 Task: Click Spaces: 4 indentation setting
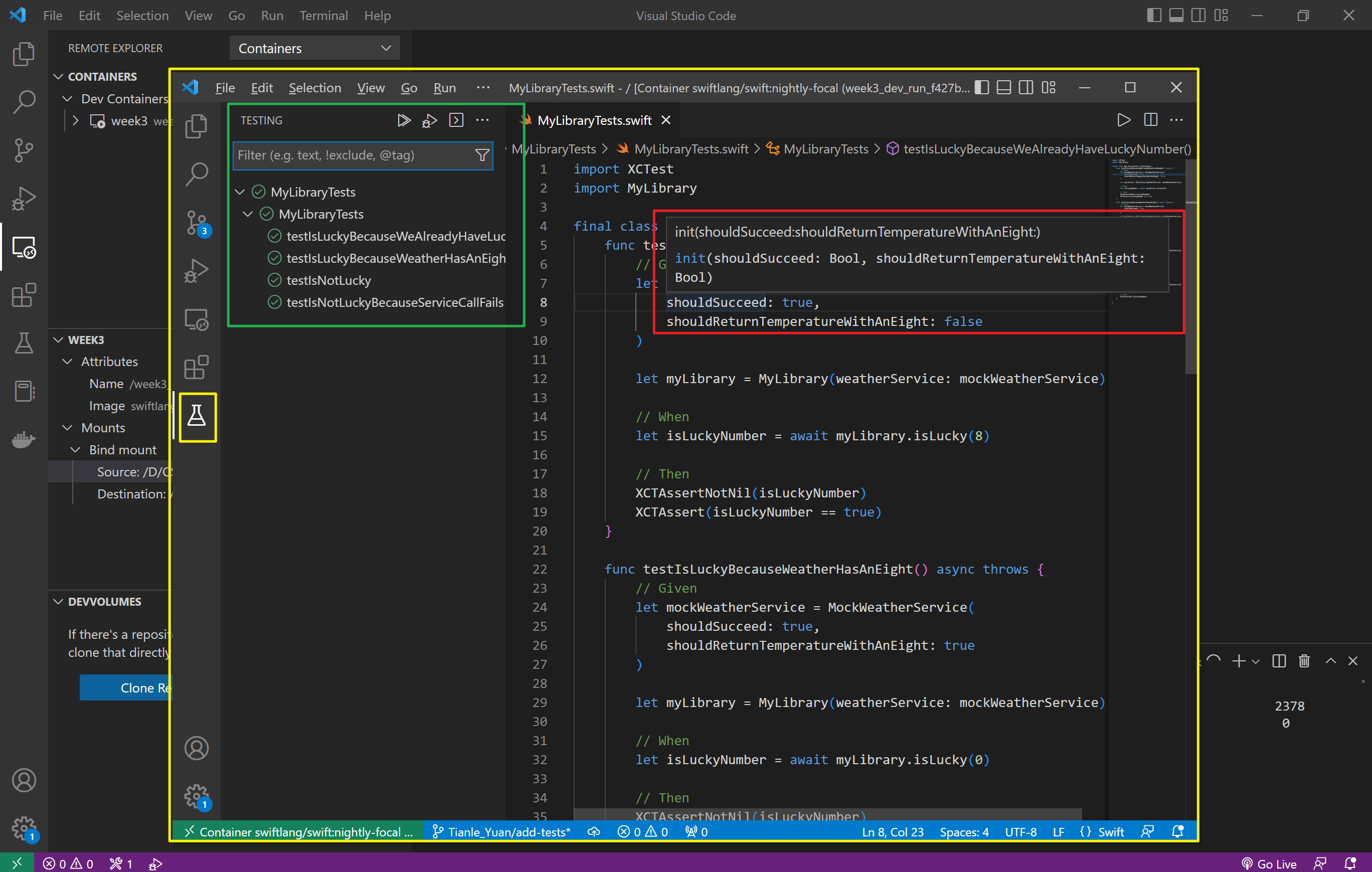(x=964, y=831)
